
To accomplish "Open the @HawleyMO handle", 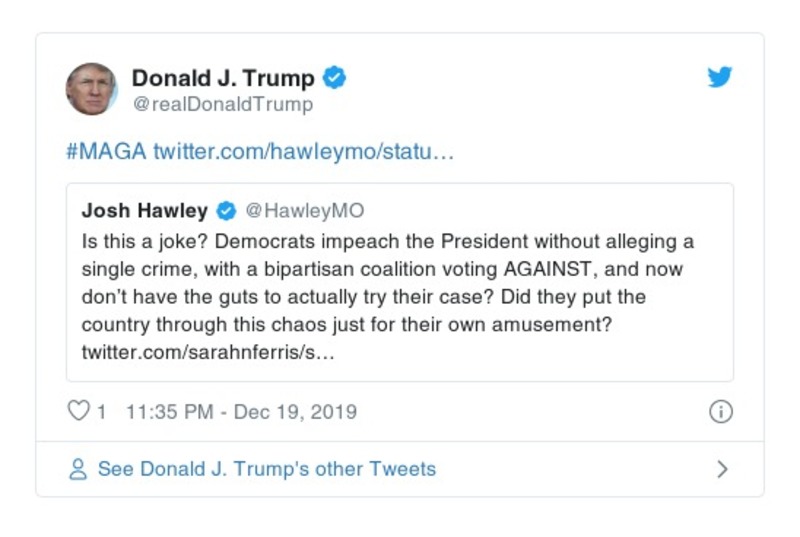I will (305, 211).
